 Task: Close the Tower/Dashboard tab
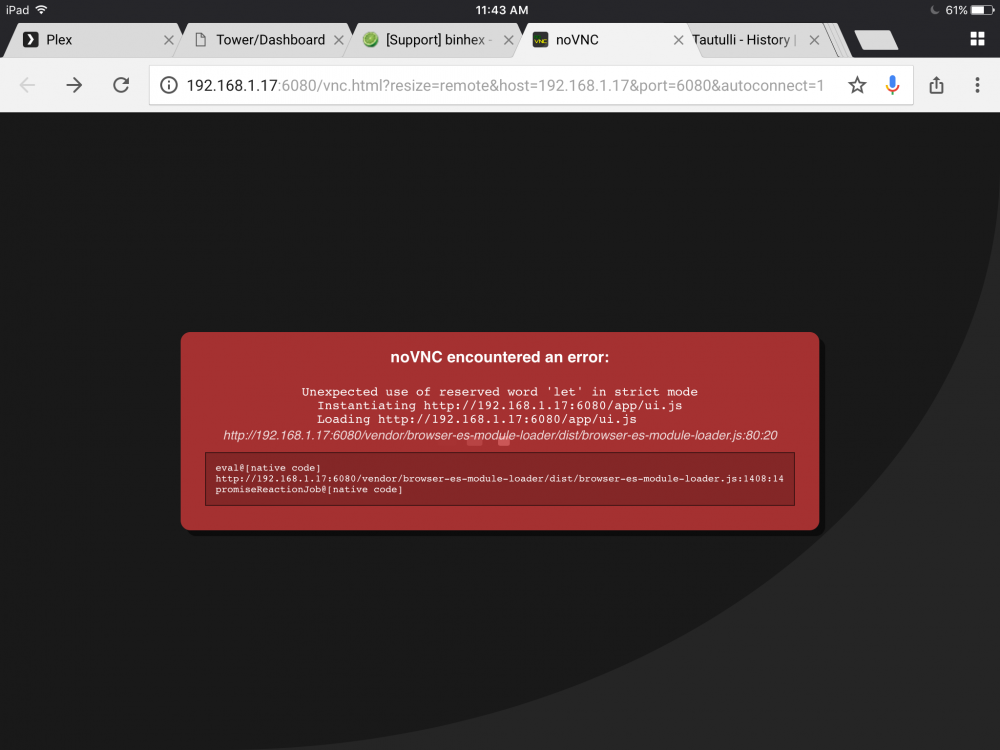(x=339, y=40)
